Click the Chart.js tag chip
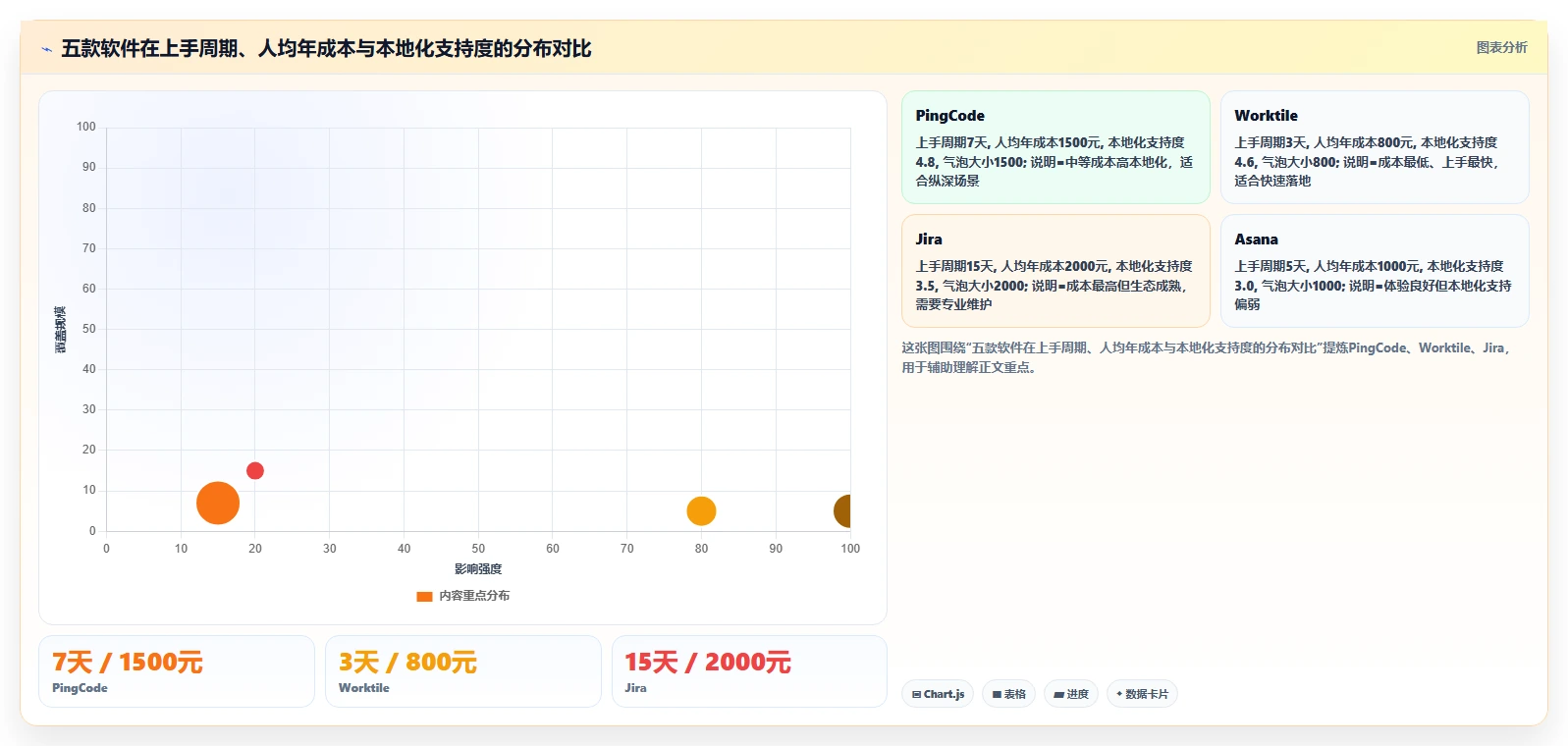 tap(938, 694)
